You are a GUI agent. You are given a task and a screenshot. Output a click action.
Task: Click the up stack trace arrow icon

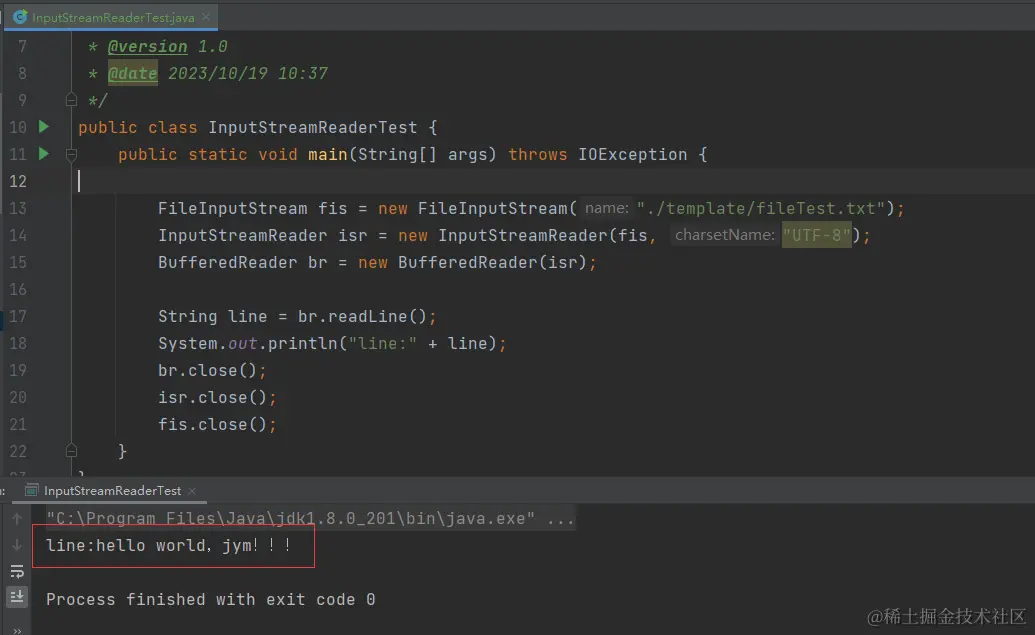(17, 518)
